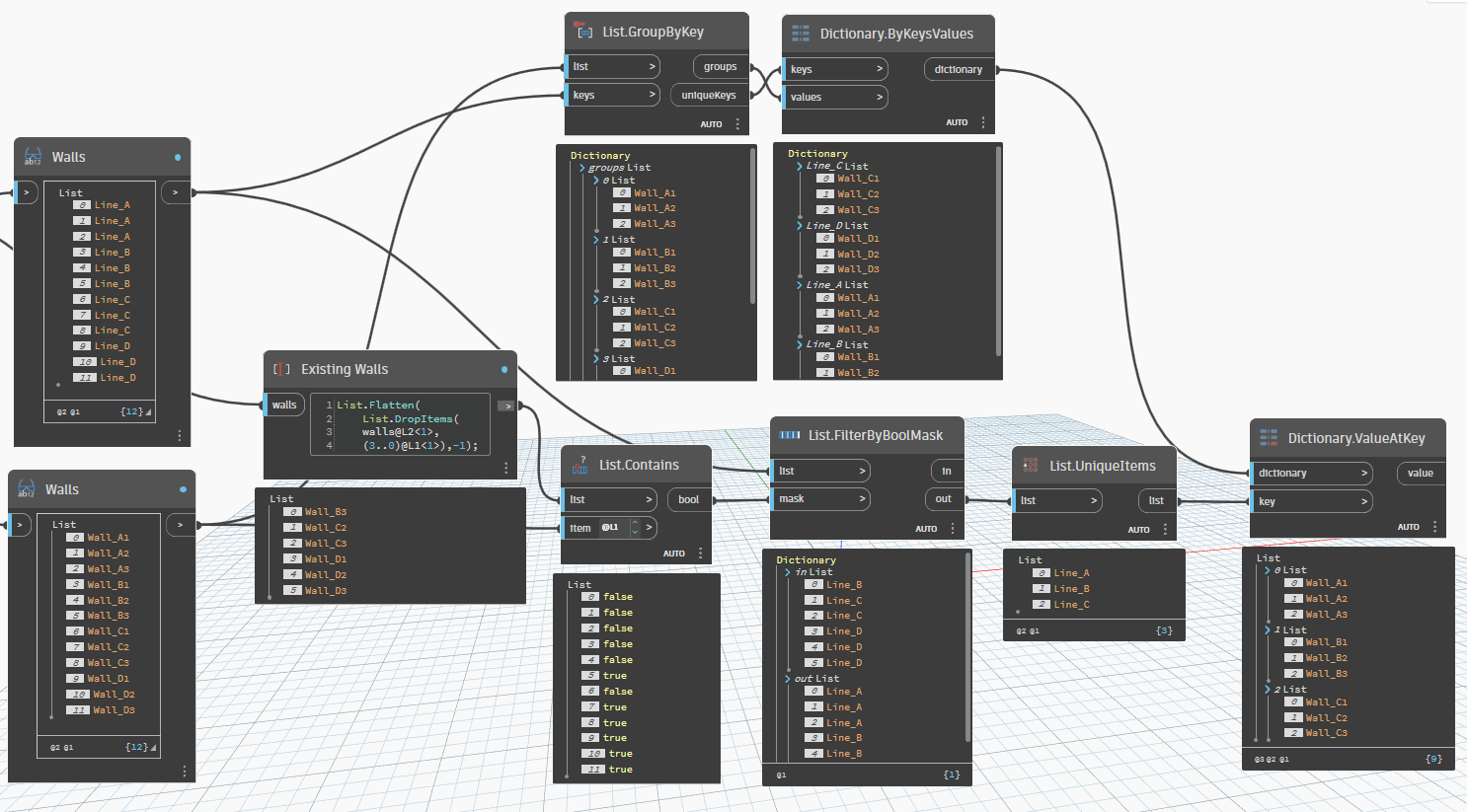Click AUTO lacing on List.FilterByBoolMask
Screen dimensions: 1467x812
click(x=926, y=528)
